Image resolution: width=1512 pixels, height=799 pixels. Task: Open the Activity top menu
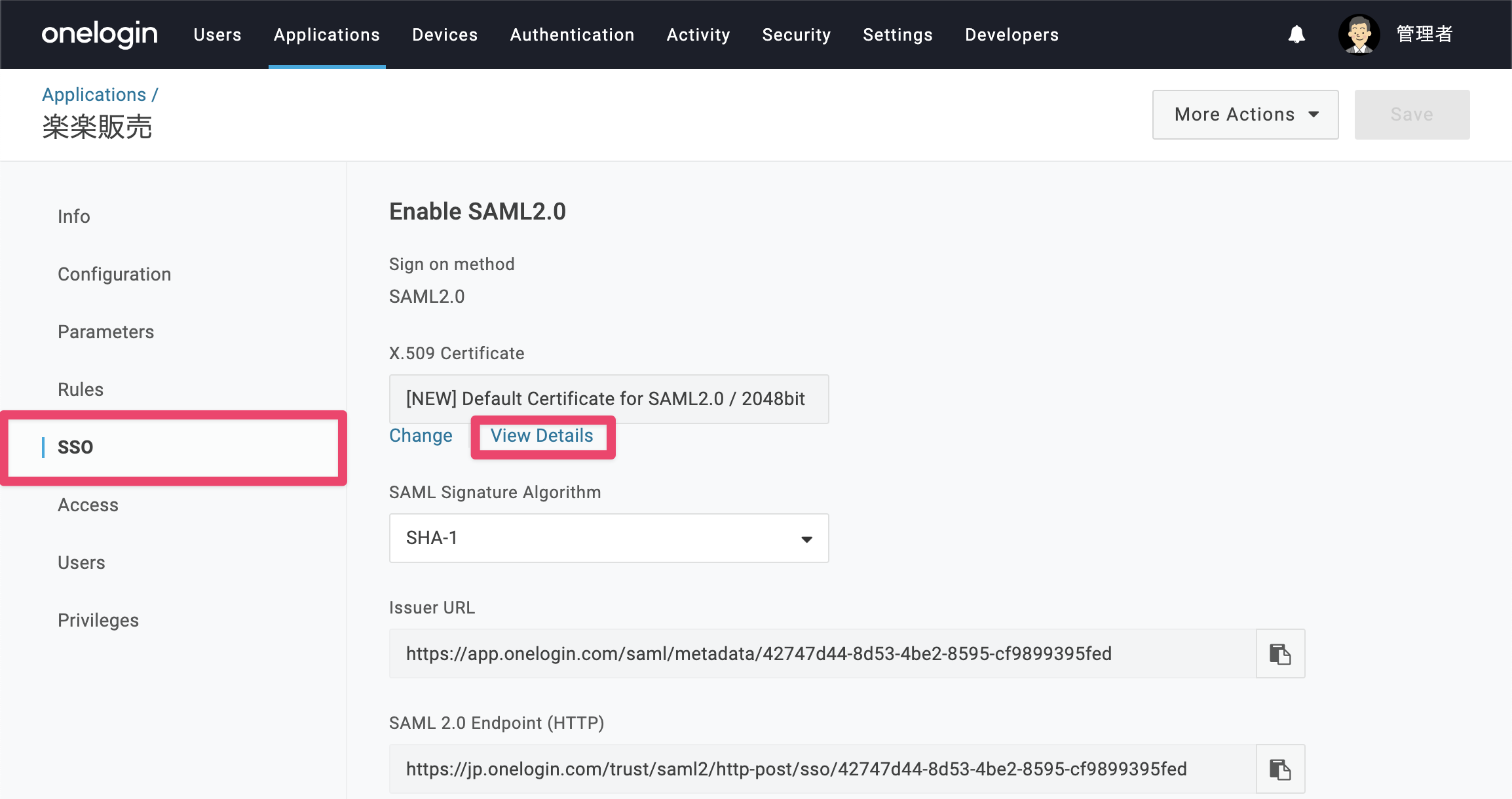(698, 35)
